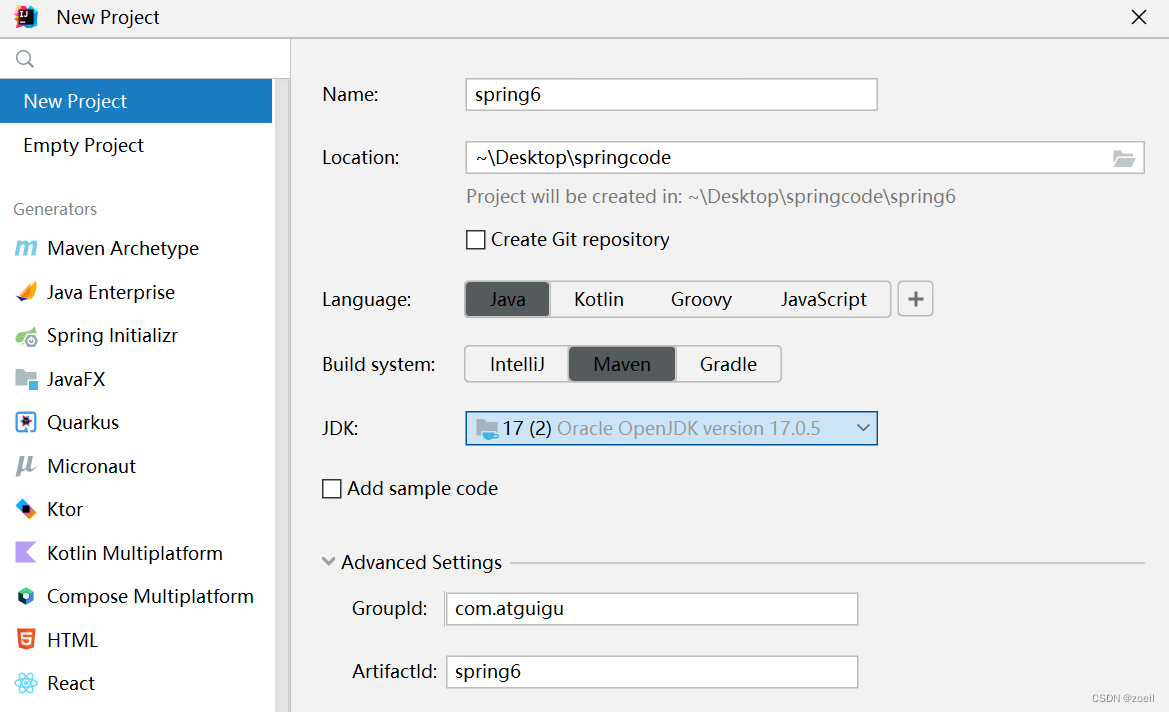Viewport: 1169px width, 712px height.
Task: Select Java as the language
Action: point(508,299)
